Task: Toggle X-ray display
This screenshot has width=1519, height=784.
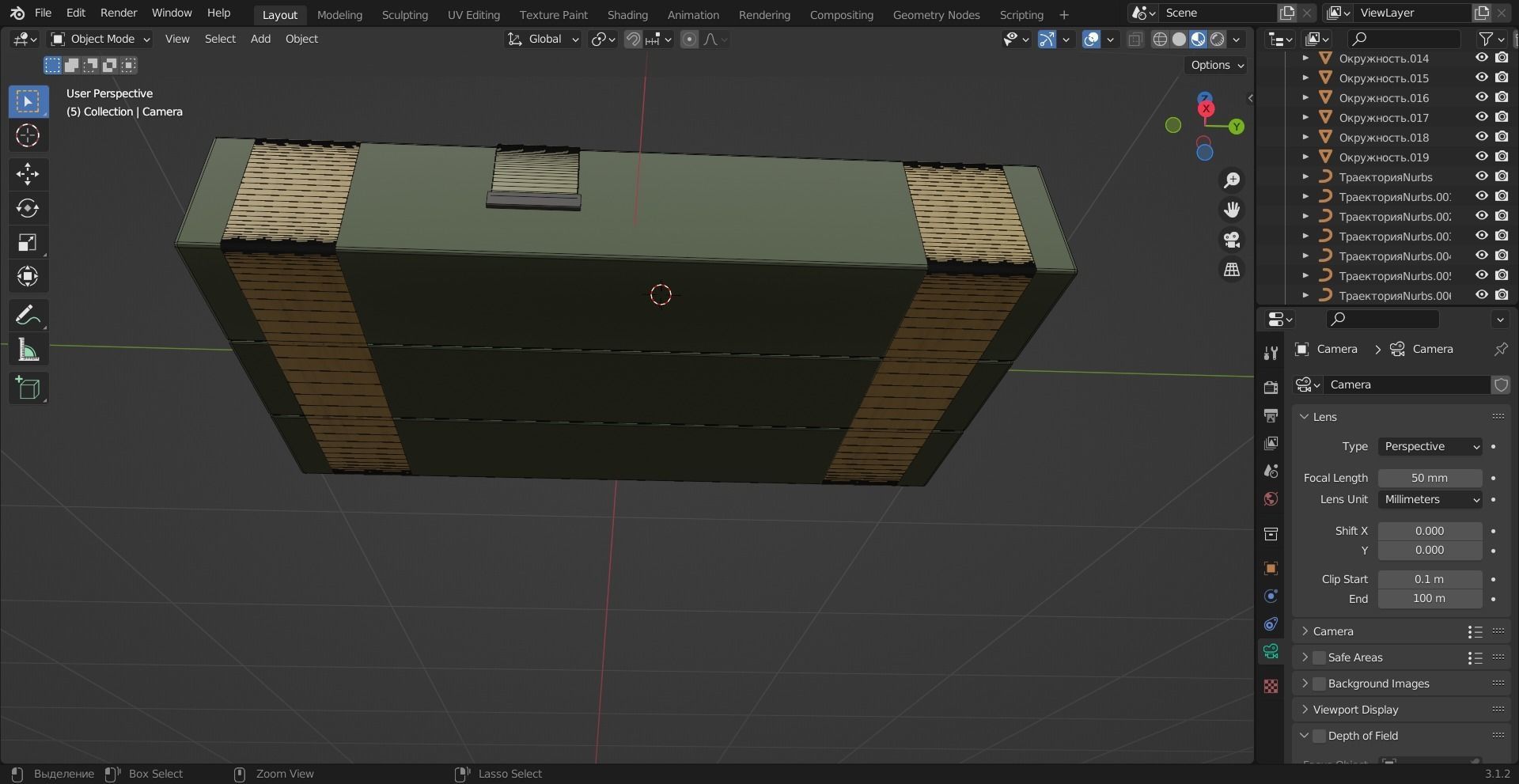Action: point(1135,40)
